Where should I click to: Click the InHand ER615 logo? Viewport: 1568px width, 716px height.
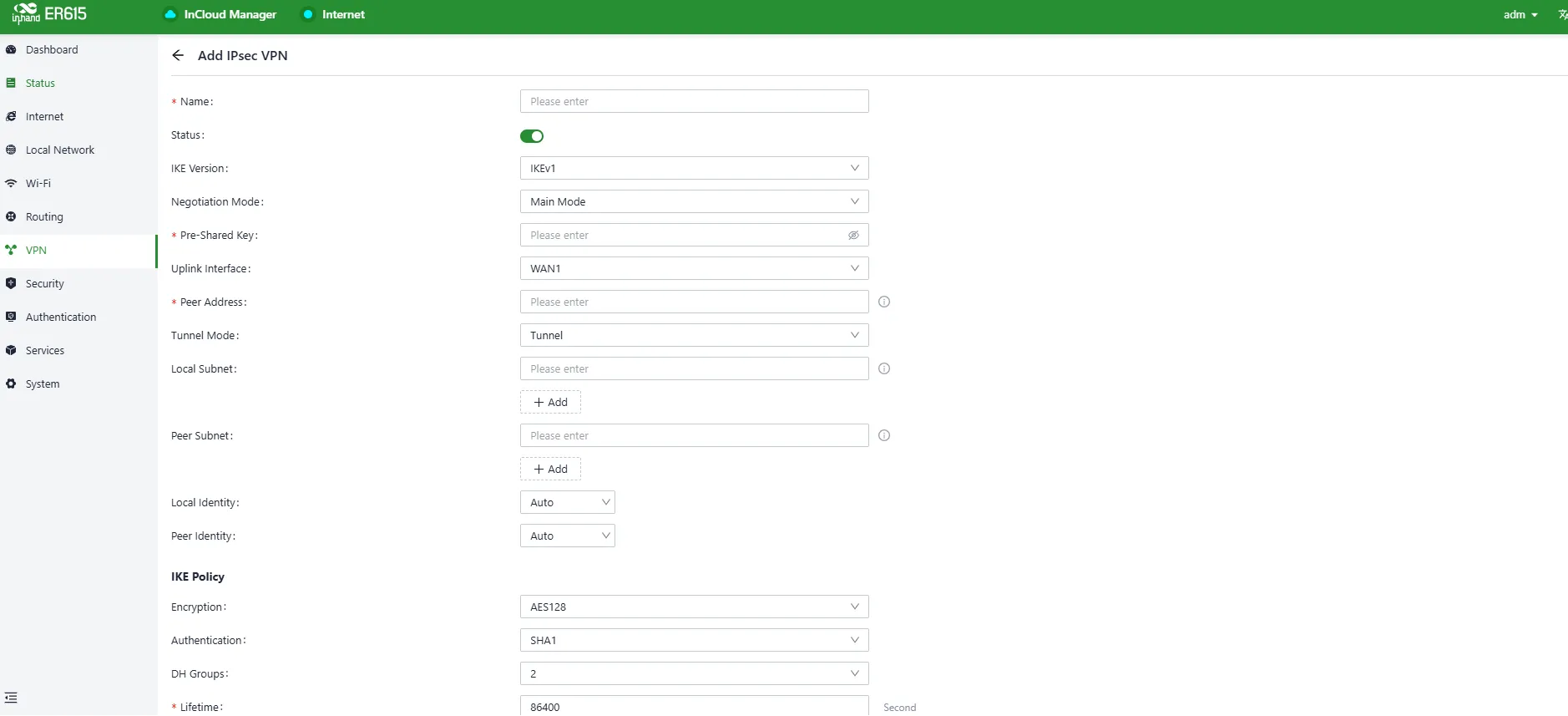49,14
